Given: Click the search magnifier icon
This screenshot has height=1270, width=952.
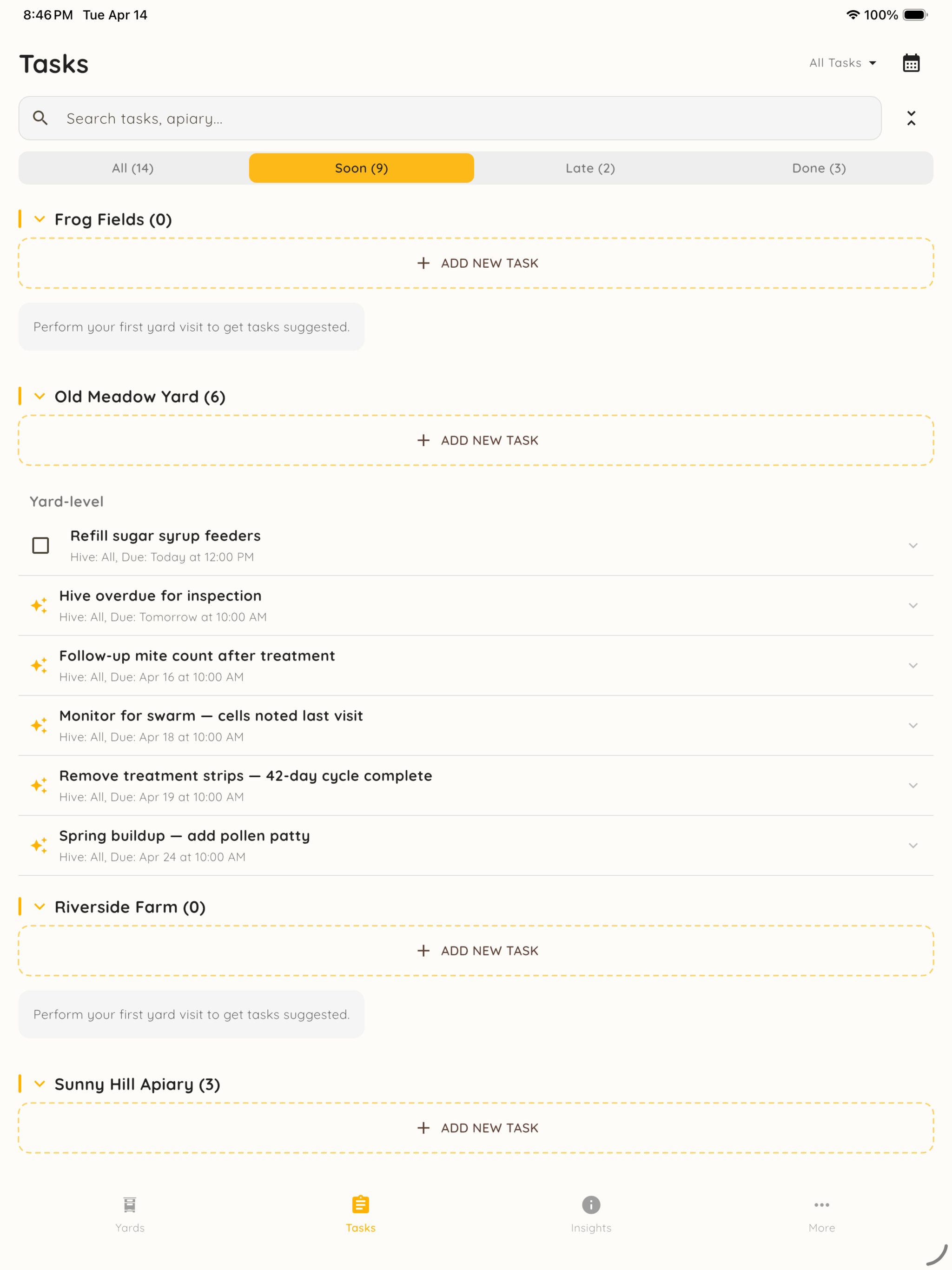Looking at the screenshot, I should pyautogui.click(x=40, y=118).
